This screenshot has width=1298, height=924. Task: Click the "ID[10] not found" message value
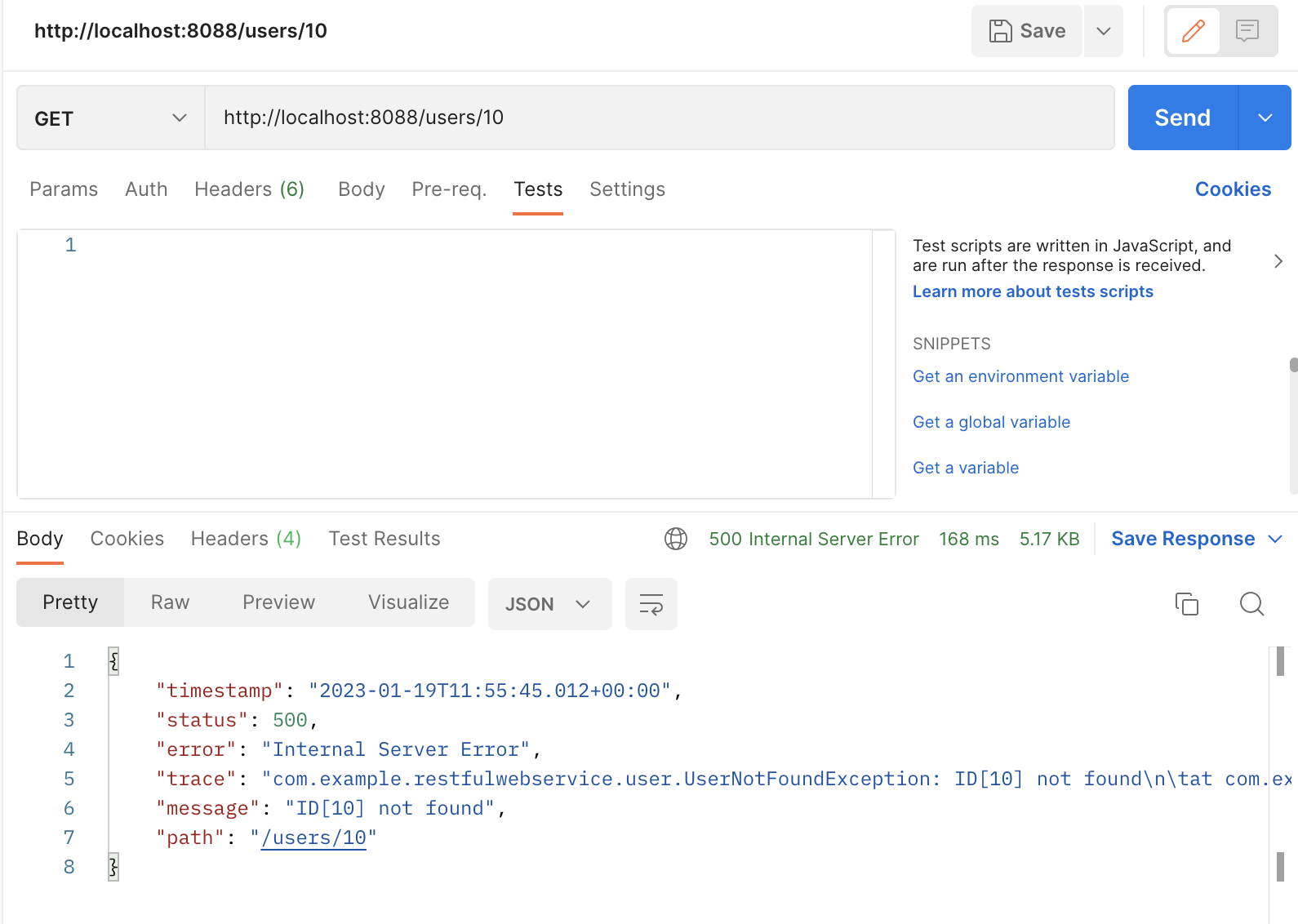(390, 808)
